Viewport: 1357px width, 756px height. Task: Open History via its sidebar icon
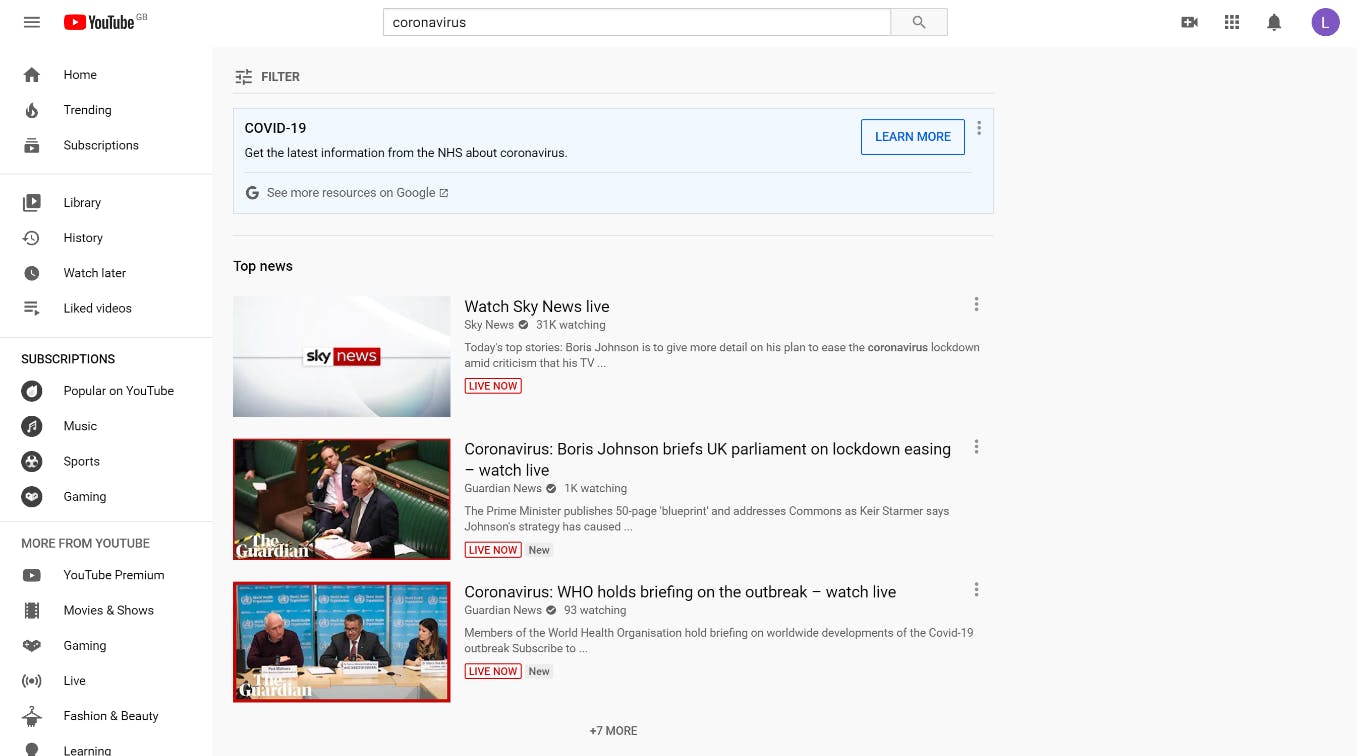point(31,238)
